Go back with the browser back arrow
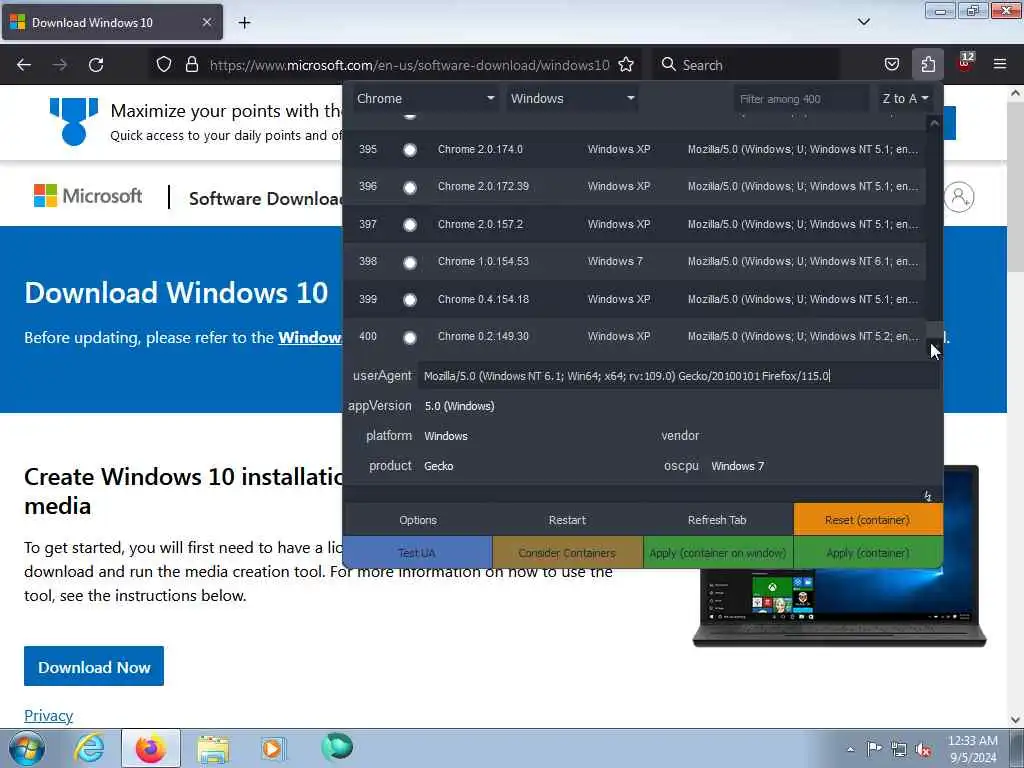This screenshot has height=768, width=1024. pos(24,65)
